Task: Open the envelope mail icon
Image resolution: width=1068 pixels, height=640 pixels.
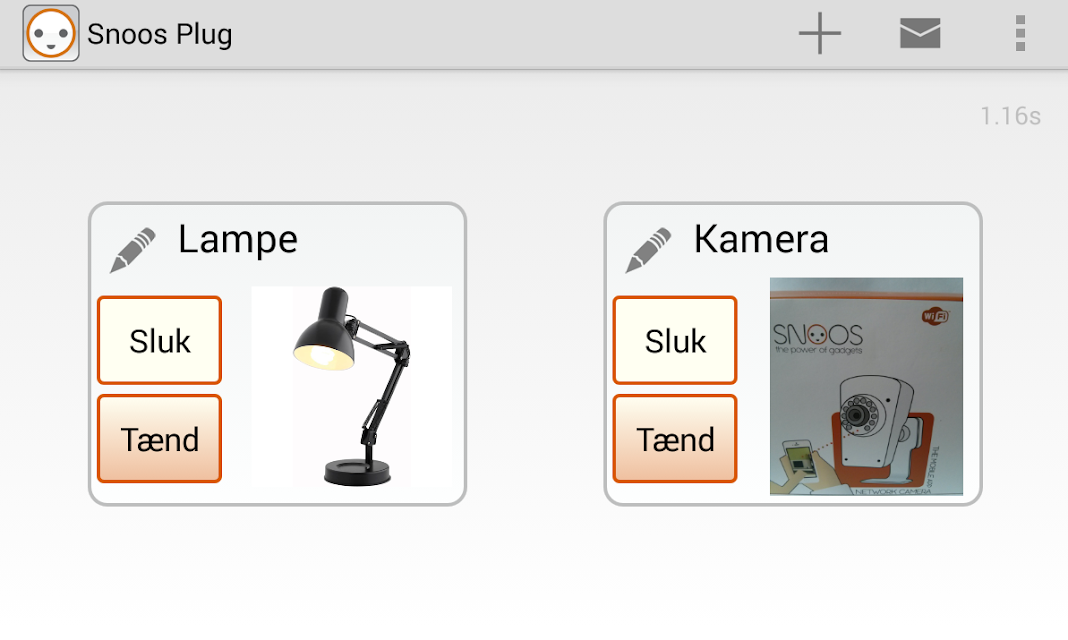Action: pos(920,33)
